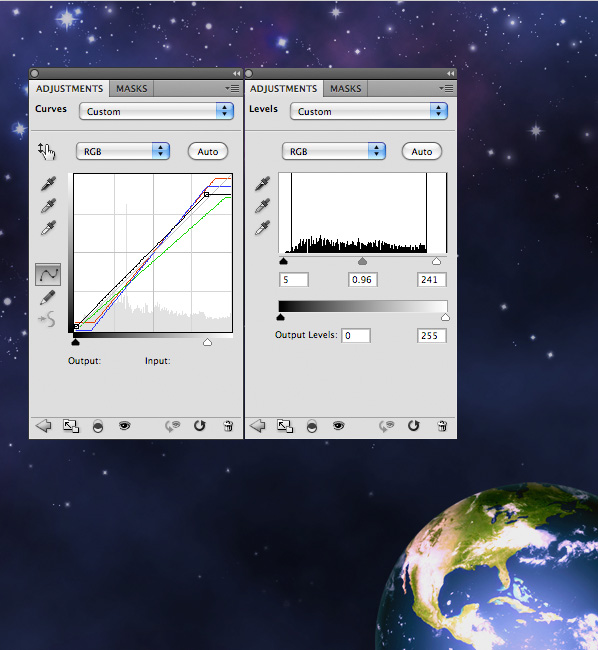The image size is (598, 650).
Task: Select the pencil draw curve tool
Action: click(48, 297)
